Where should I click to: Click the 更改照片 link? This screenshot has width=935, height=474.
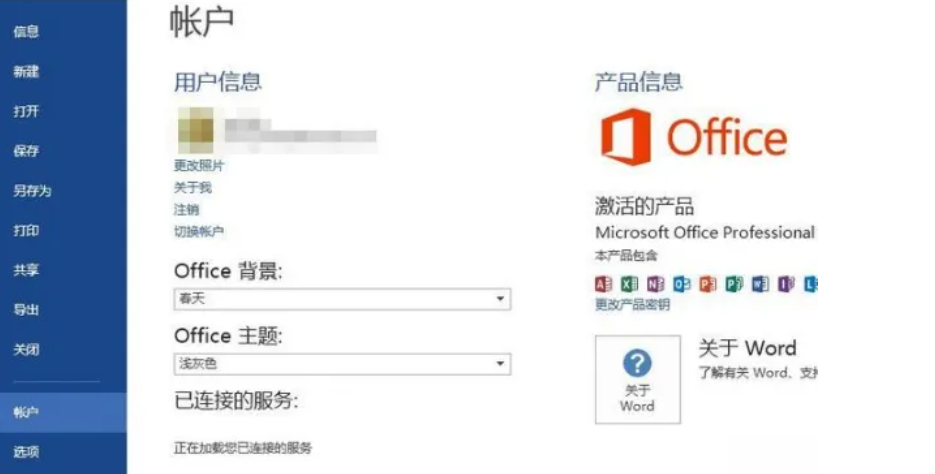pyautogui.click(x=199, y=166)
